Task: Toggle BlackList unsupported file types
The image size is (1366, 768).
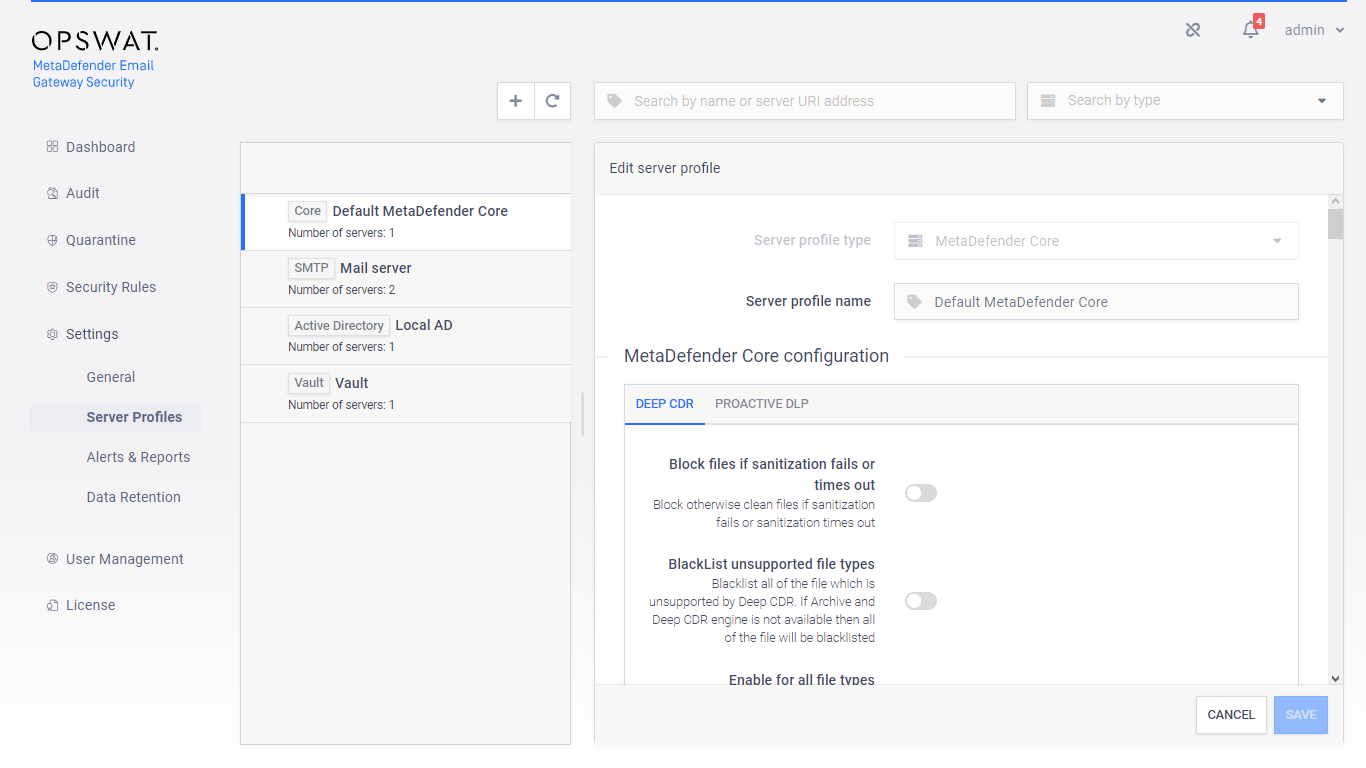Action: click(921, 601)
